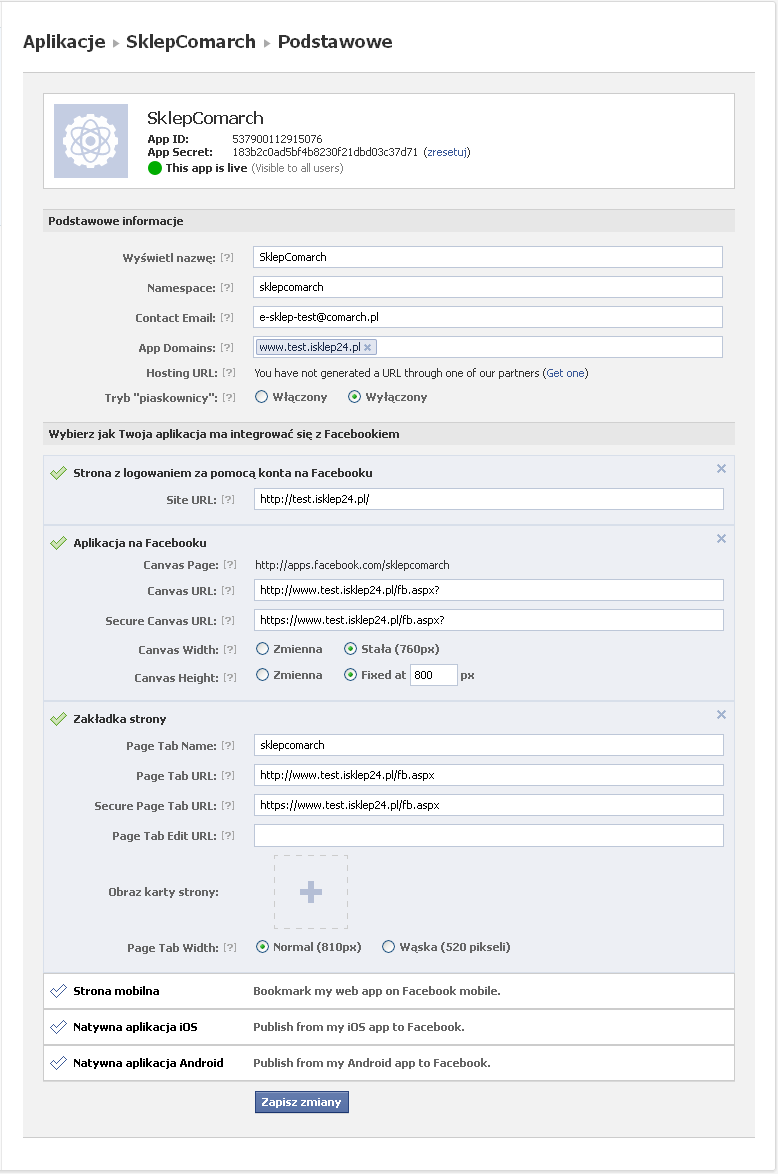The image size is (778, 1174).
Task: Click checkmark icon for Natywna aplikacja Android
Action: tap(58, 1062)
